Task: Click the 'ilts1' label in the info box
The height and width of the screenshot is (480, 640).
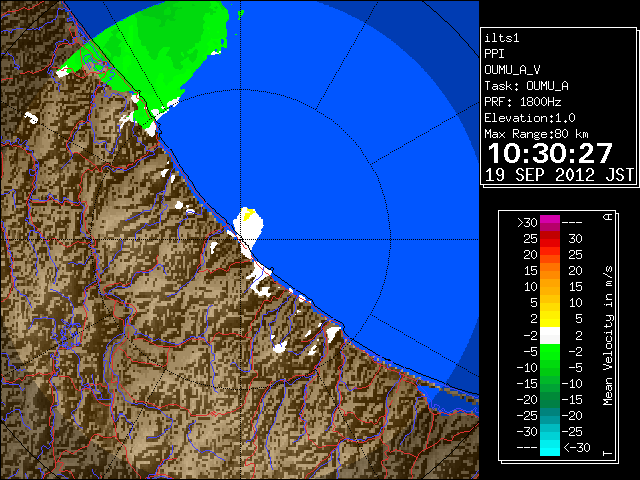Action: point(502,38)
